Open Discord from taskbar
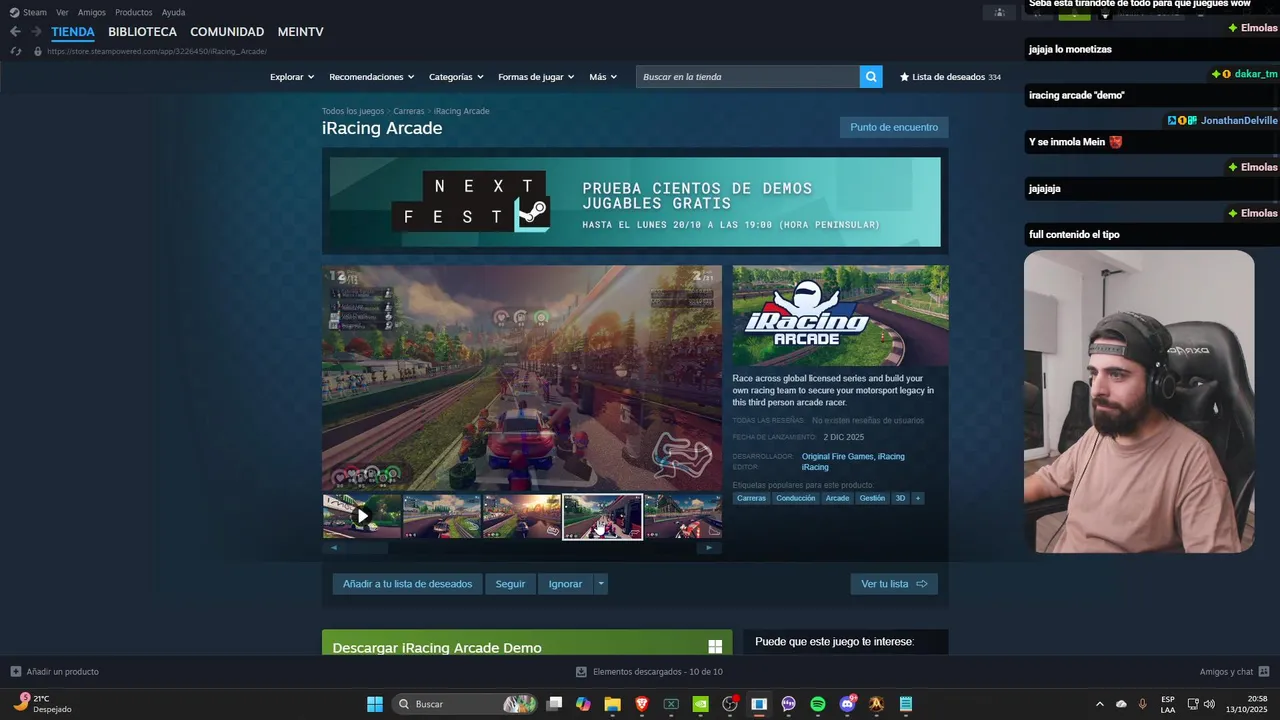Image resolution: width=1280 pixels, height=720 pixels. [848, 704]
